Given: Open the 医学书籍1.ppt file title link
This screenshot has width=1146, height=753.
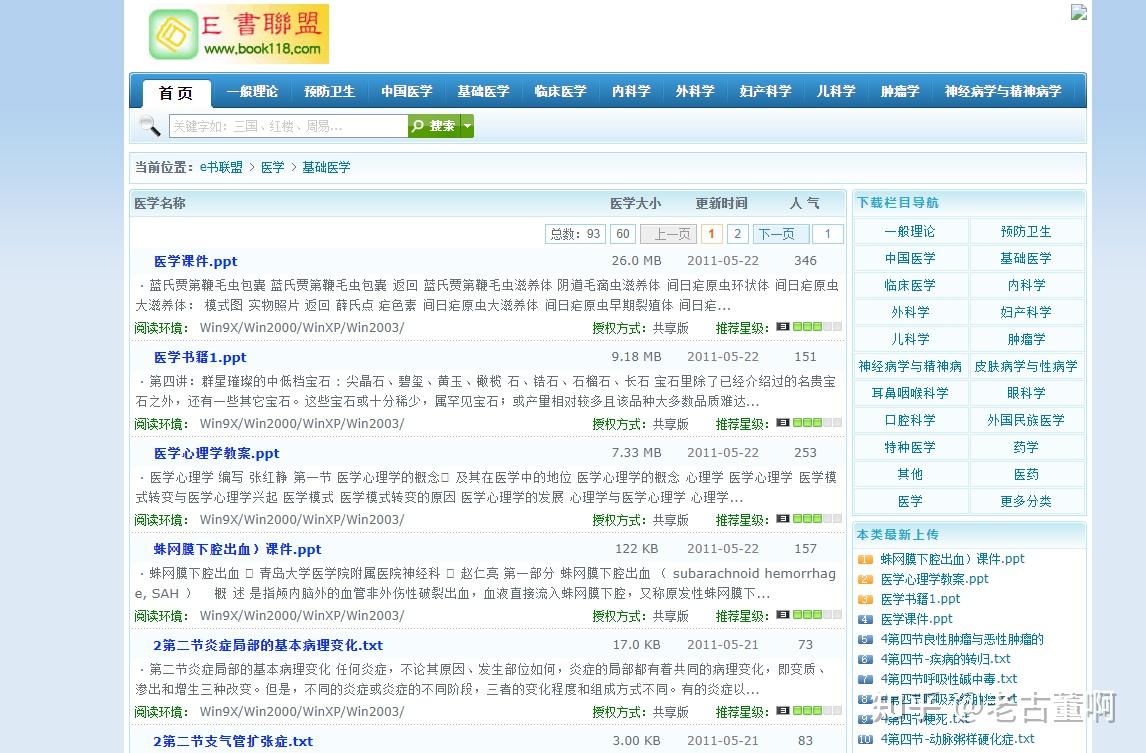Looking at the screenshot, I should pos(200,357).
